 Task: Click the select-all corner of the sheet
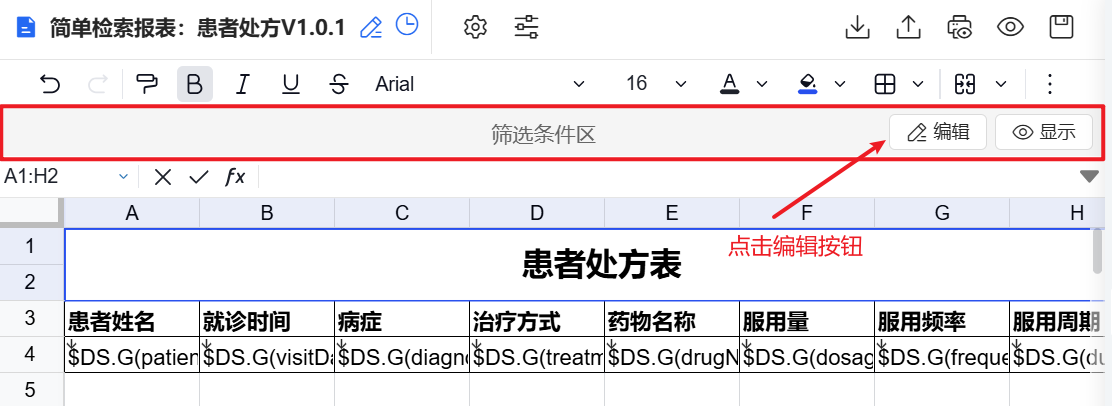point(32,212)
